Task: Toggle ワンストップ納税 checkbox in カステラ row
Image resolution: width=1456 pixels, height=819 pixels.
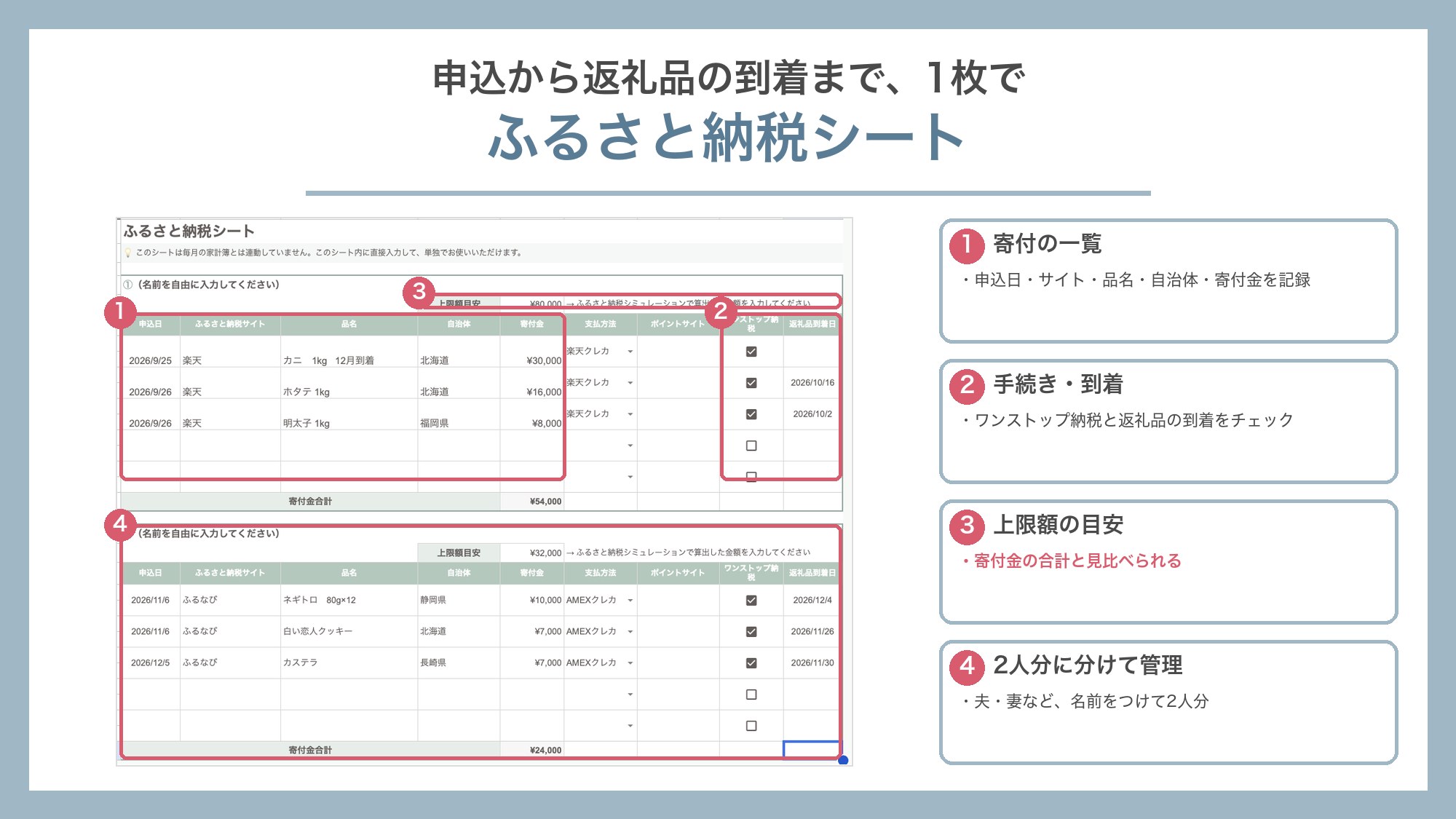Action: point(751,663)
